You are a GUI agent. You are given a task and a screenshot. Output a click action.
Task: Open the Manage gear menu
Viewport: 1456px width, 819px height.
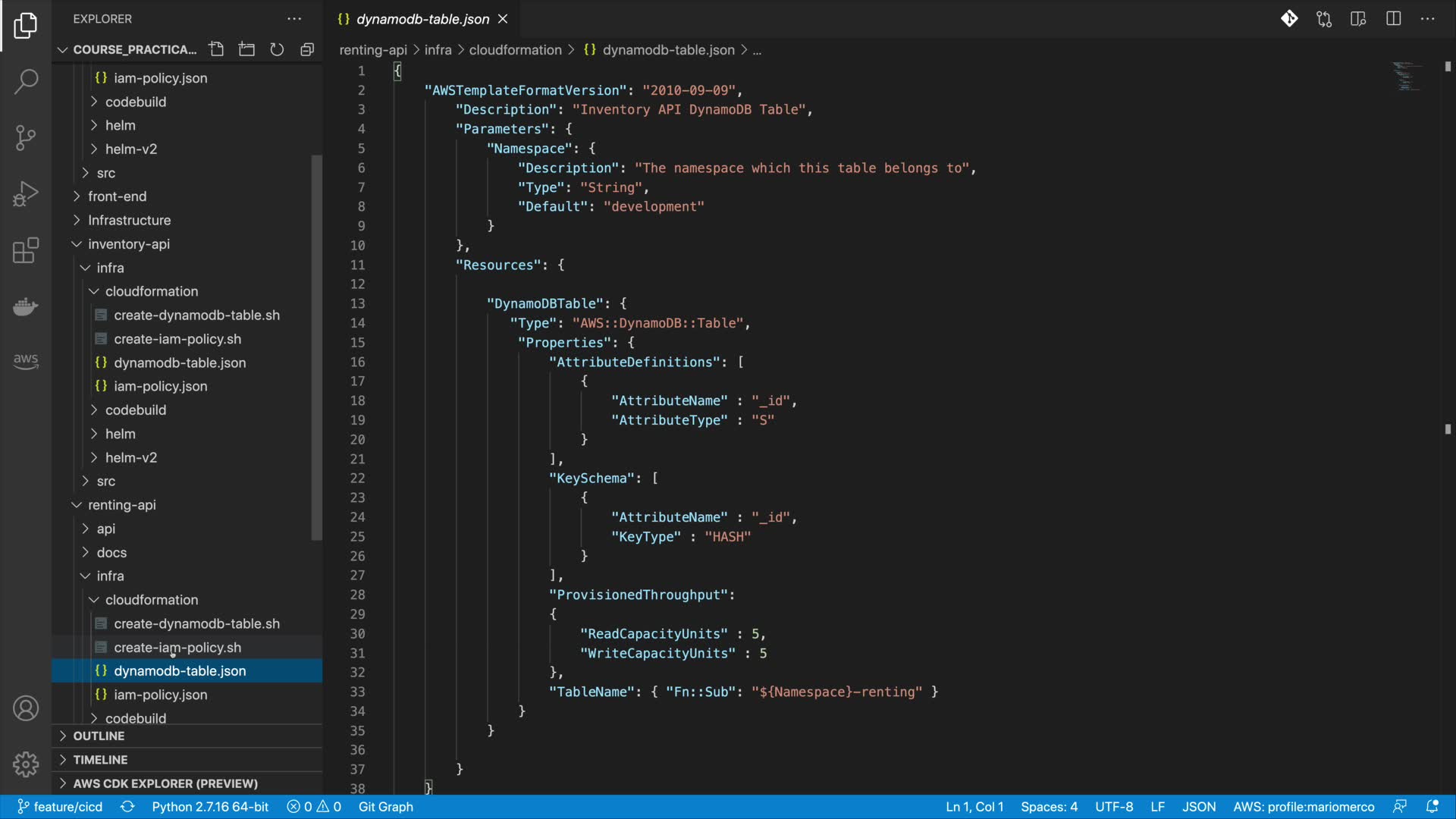point(26,764)
